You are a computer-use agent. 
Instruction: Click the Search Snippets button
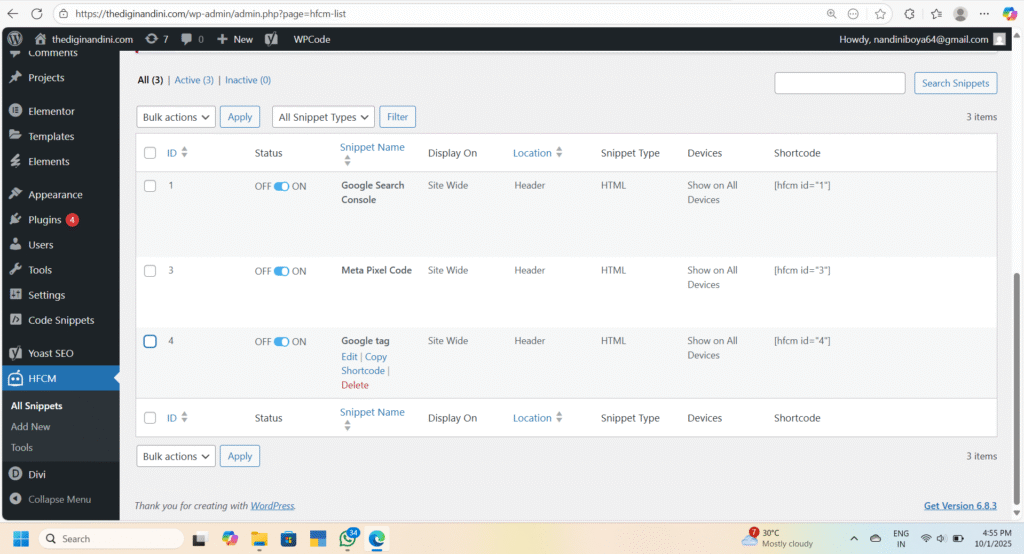[955, 83]
